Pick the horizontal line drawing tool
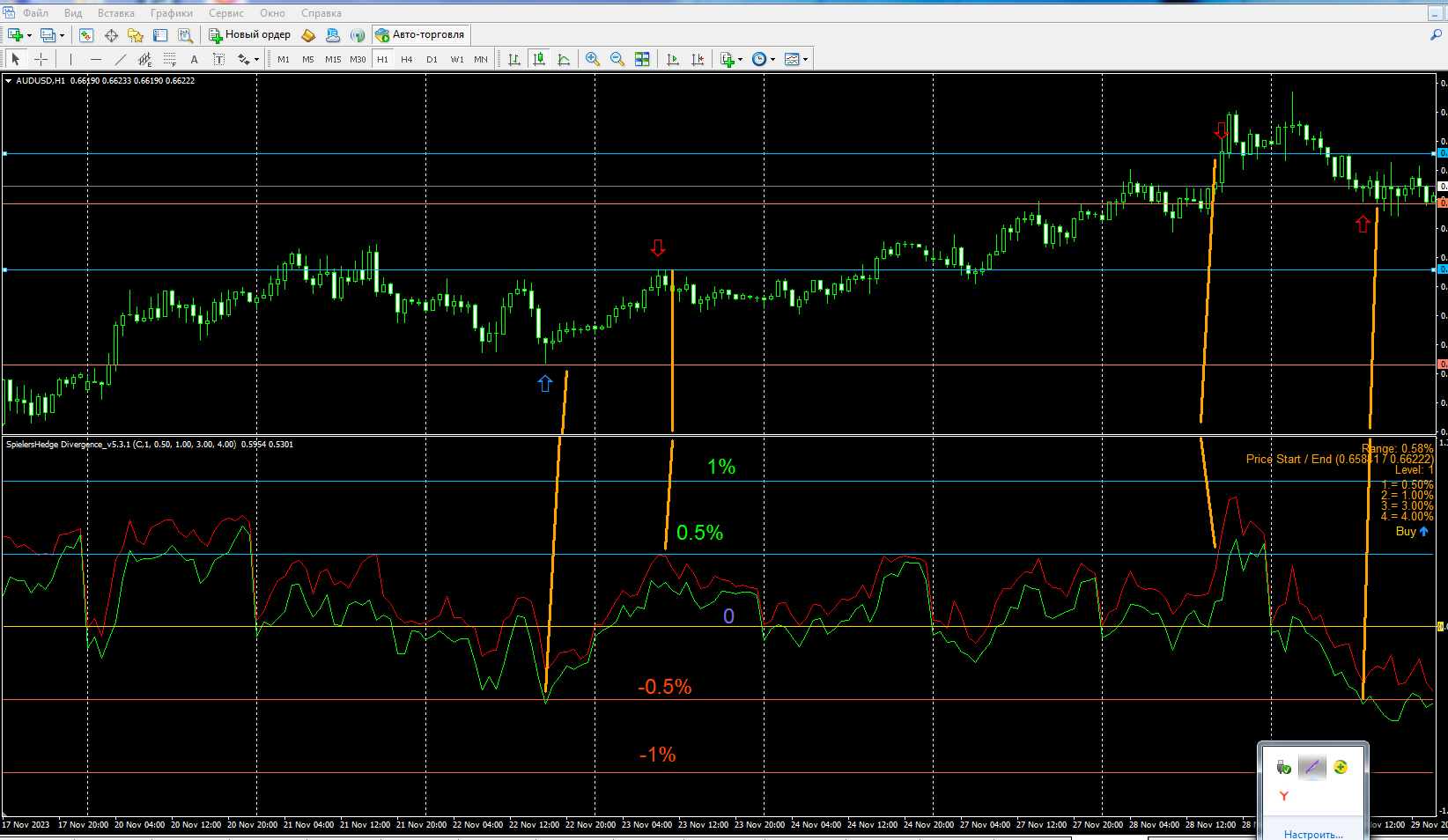 96,59
